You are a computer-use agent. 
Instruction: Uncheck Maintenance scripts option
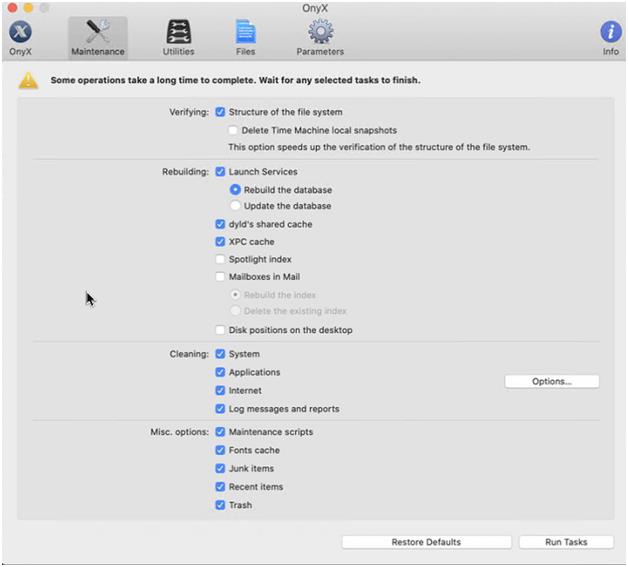(220, 432)
